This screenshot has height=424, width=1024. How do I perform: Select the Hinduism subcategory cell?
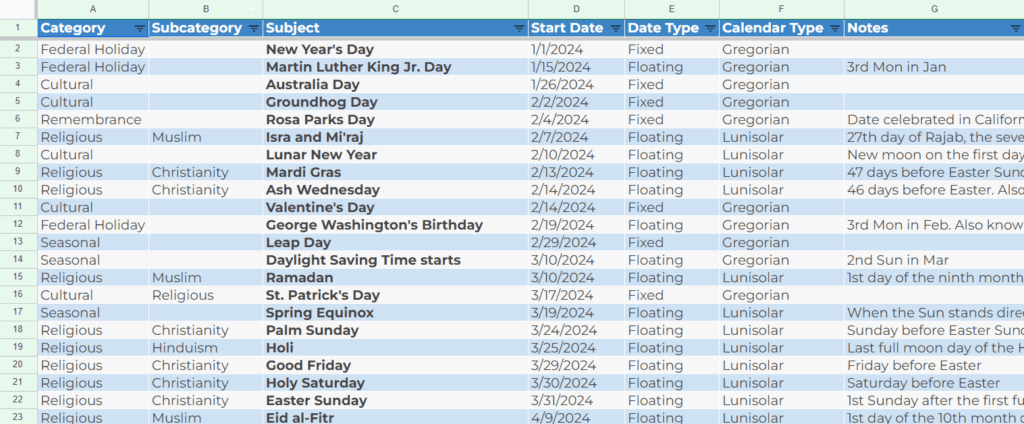(206, 348)
